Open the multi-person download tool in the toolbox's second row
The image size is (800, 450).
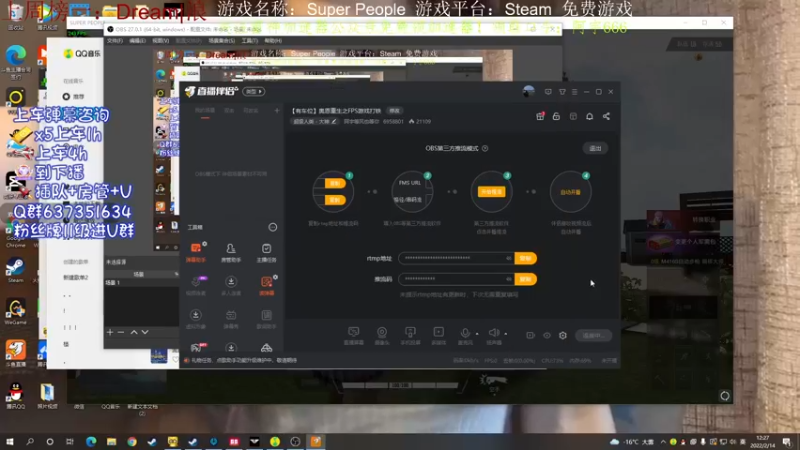[x=231, y=286]
